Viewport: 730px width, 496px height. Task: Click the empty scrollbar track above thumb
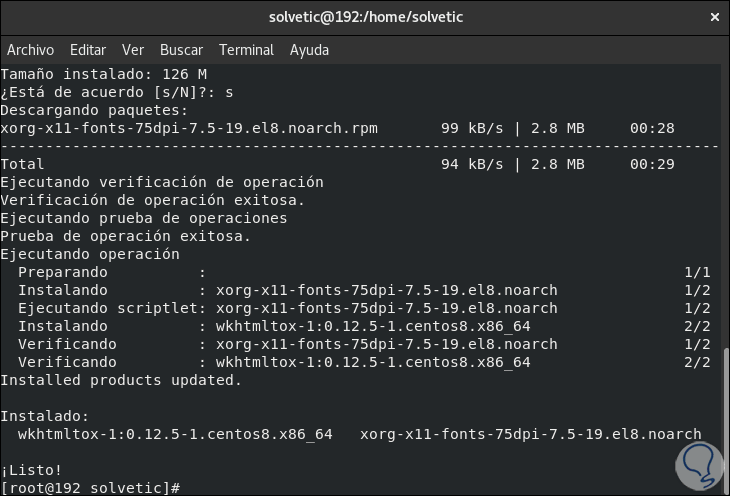(x=725, y=200)
